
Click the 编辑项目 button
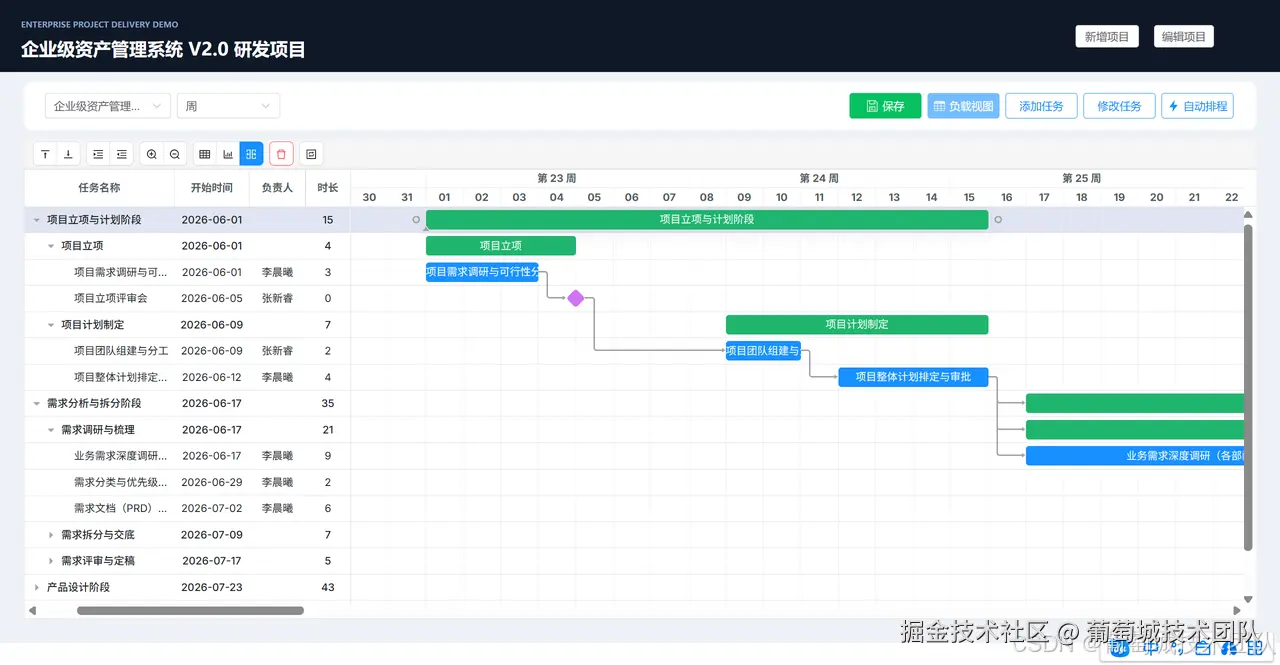click(1183, 37)
